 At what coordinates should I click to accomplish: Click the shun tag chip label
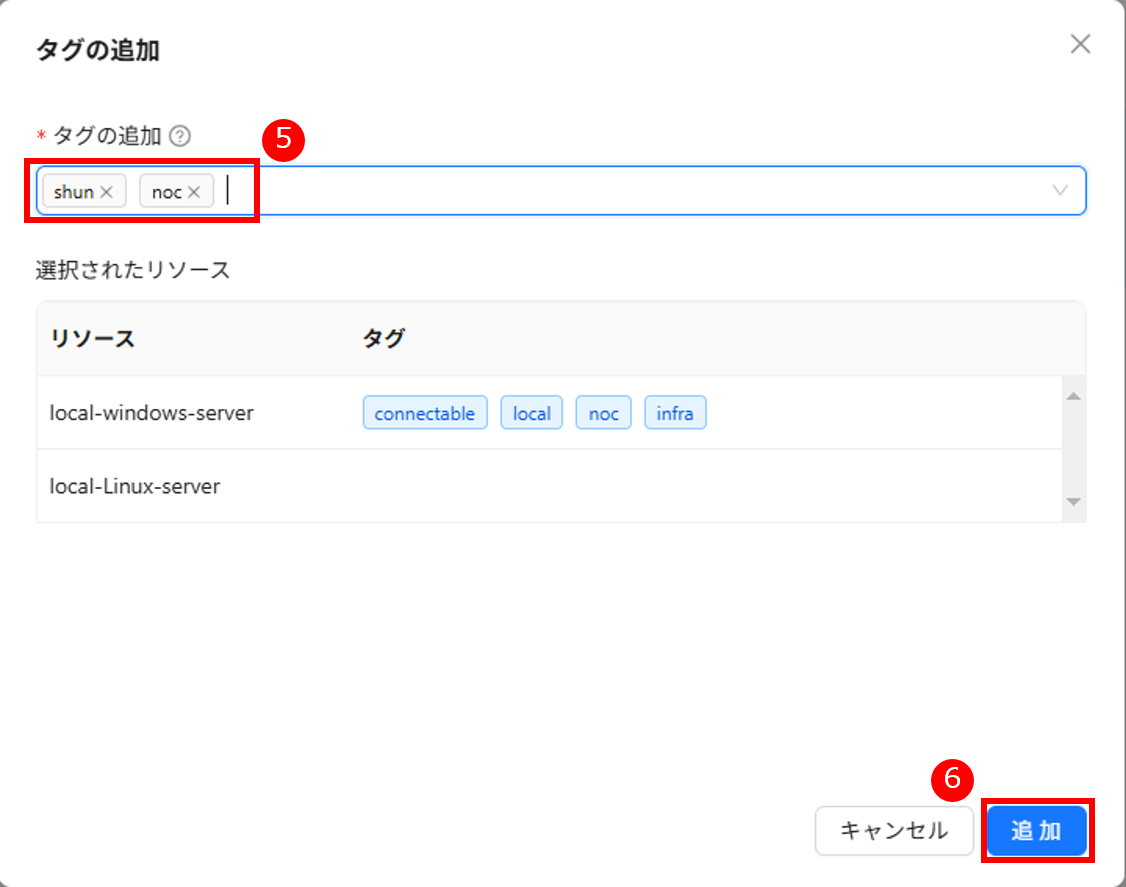[x=73, y=192]
